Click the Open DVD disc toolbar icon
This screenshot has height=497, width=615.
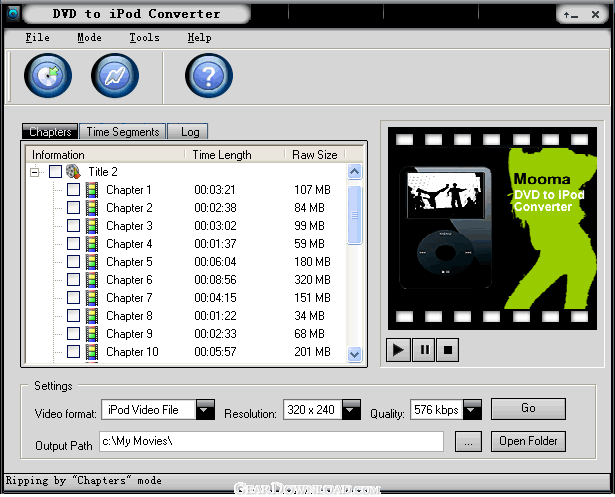tap(48, 76)
